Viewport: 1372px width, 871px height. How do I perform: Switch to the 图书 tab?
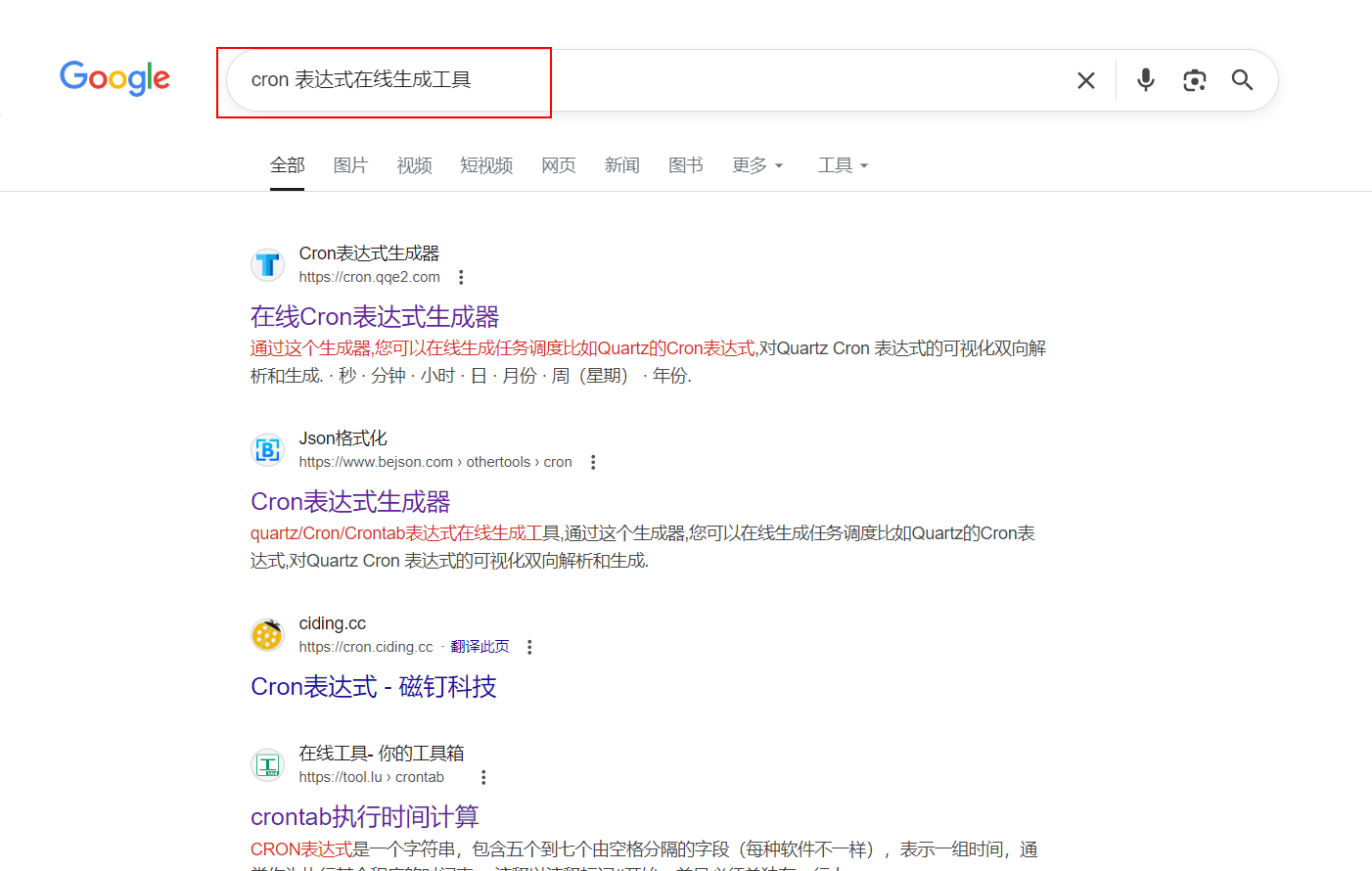686,165
